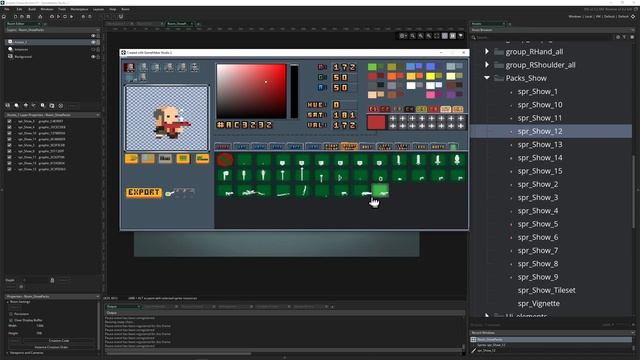Choose the flag weapon tile in second row

(224, 176)
